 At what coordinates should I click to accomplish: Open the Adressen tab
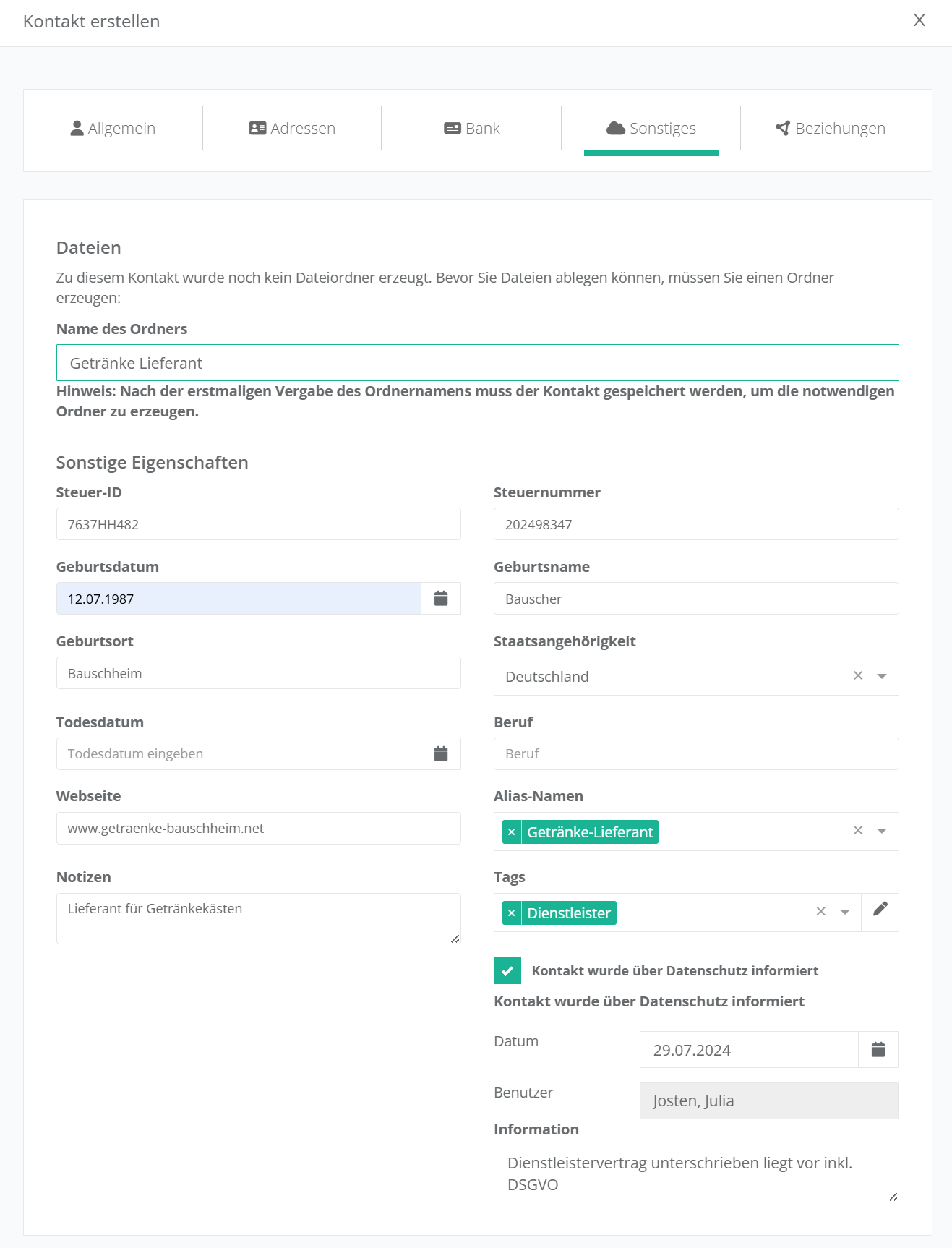coord(292,129)
